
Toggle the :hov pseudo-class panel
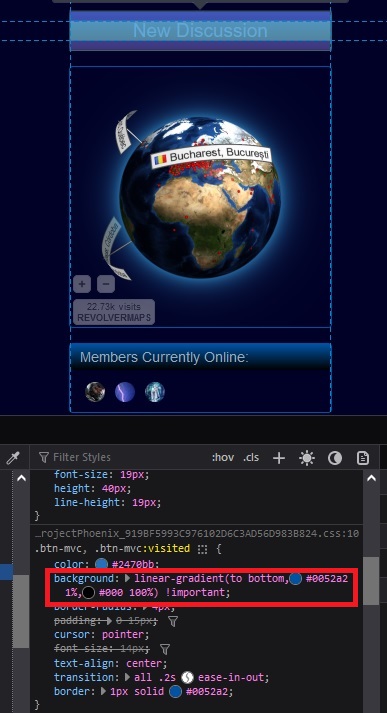click(x=223, y=457)
